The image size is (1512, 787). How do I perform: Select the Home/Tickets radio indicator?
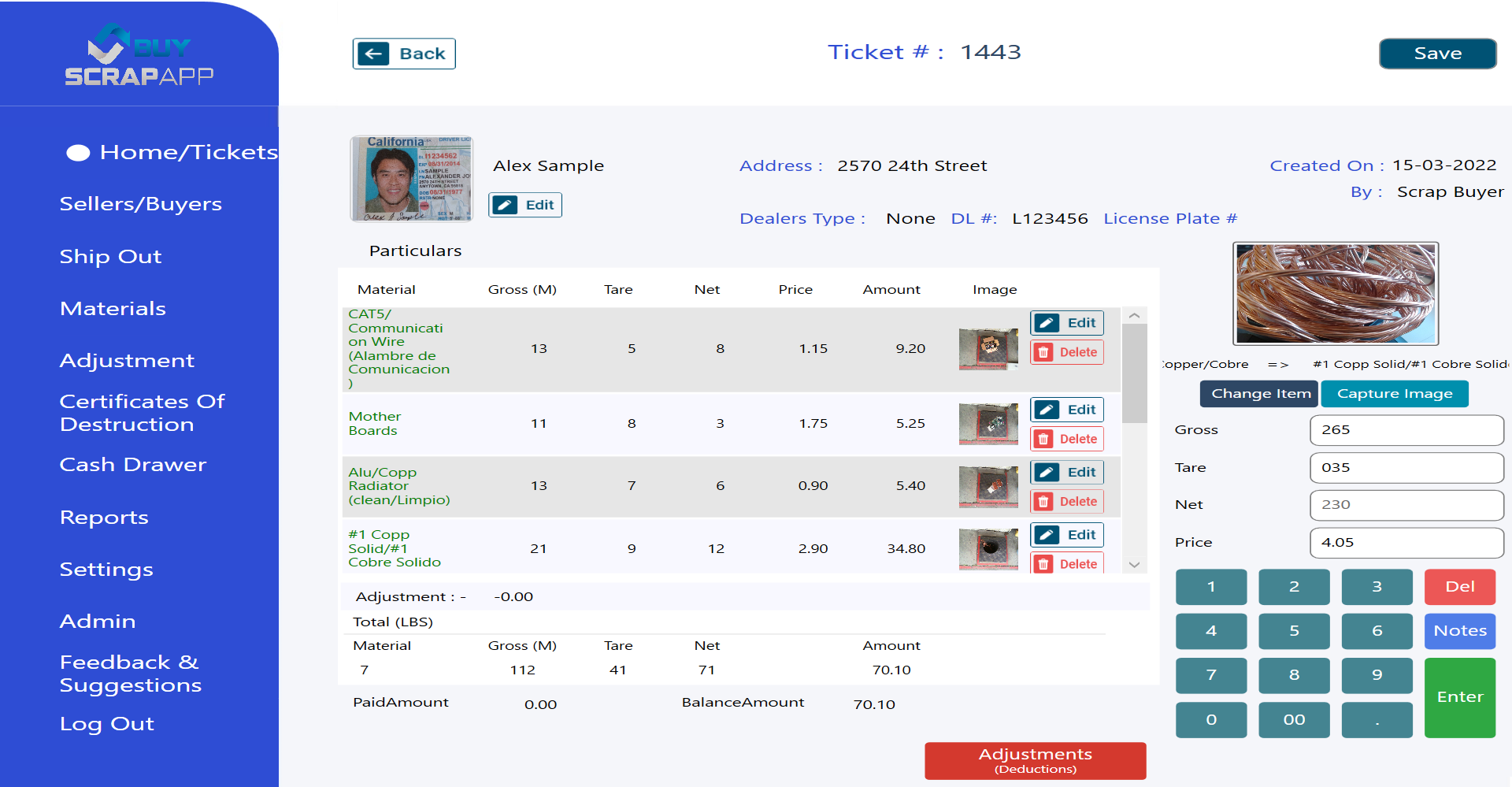[x=78, y=153]
